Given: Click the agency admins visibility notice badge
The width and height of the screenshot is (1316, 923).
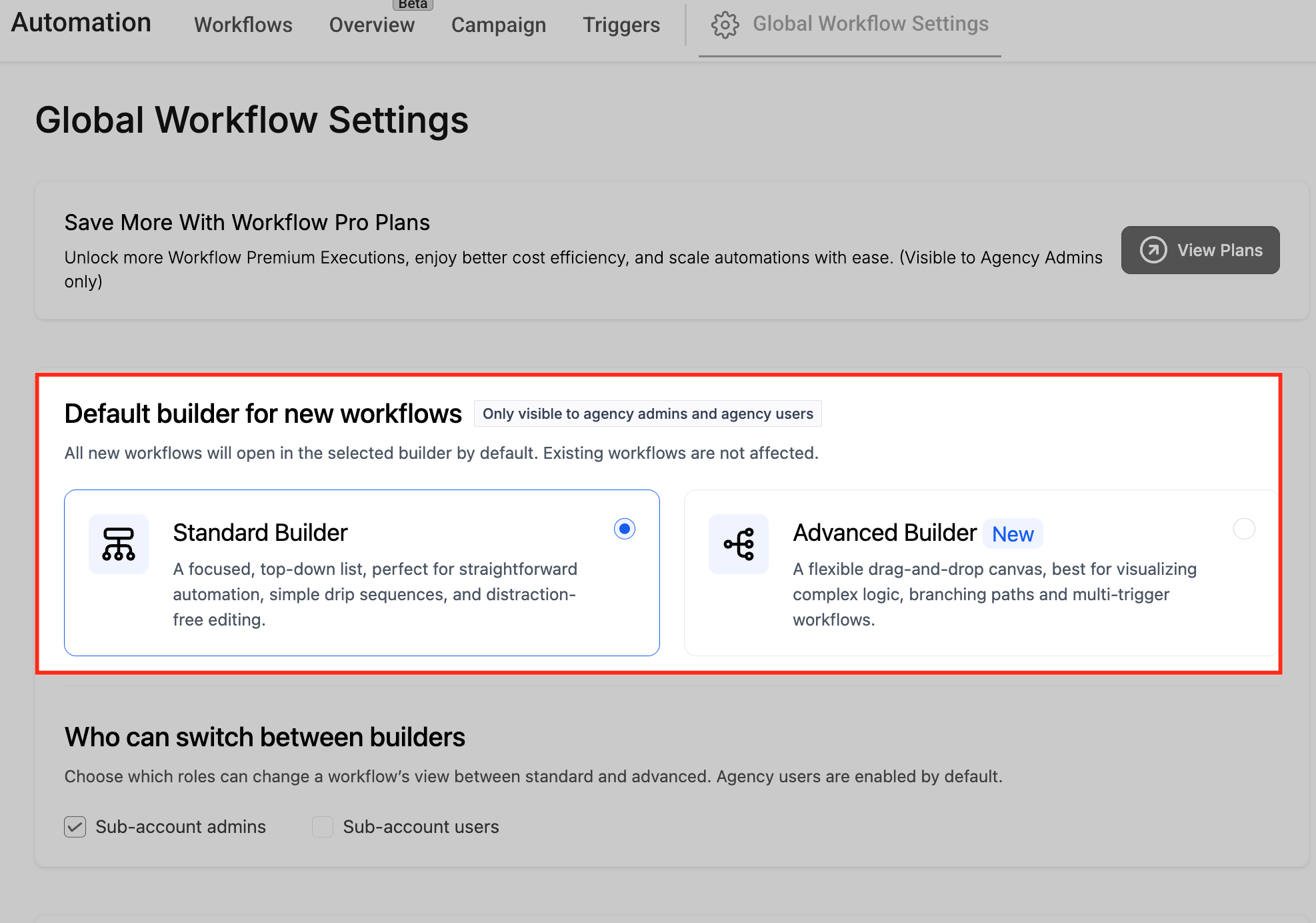Looking at the screenshot, I should click(x=647, y=413).
